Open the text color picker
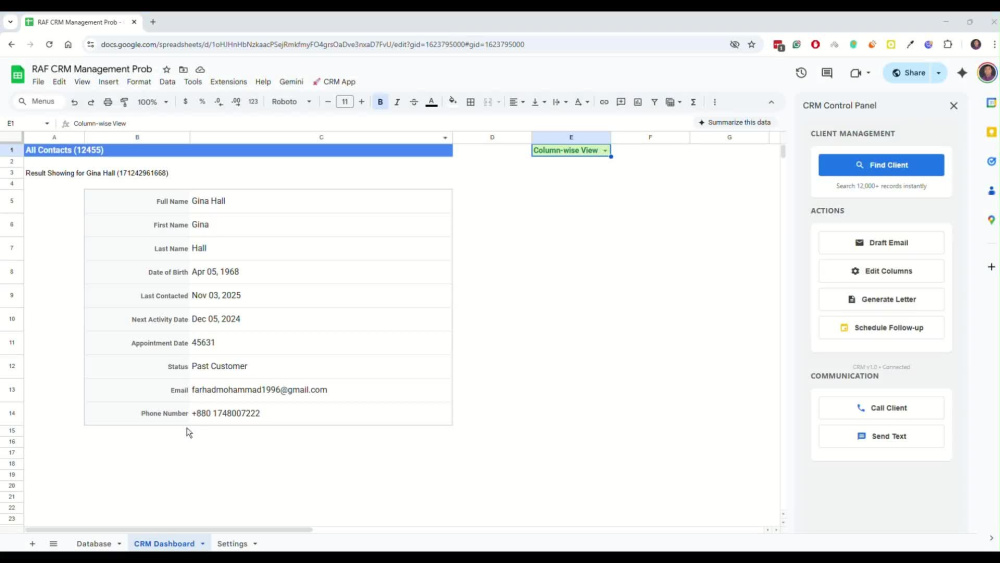The height and width of the screenshot is (563, 1000). pyautogui.click(x=431, y=102)
